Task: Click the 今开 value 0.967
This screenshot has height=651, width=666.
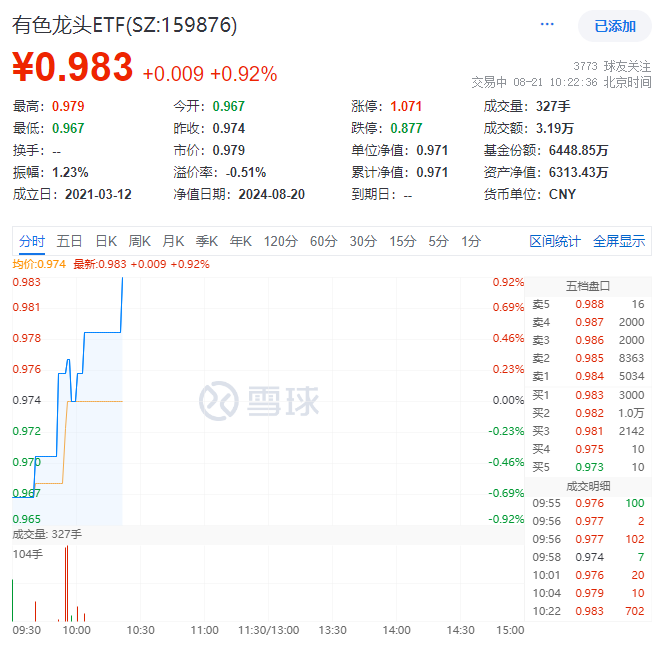Action: 229,106
